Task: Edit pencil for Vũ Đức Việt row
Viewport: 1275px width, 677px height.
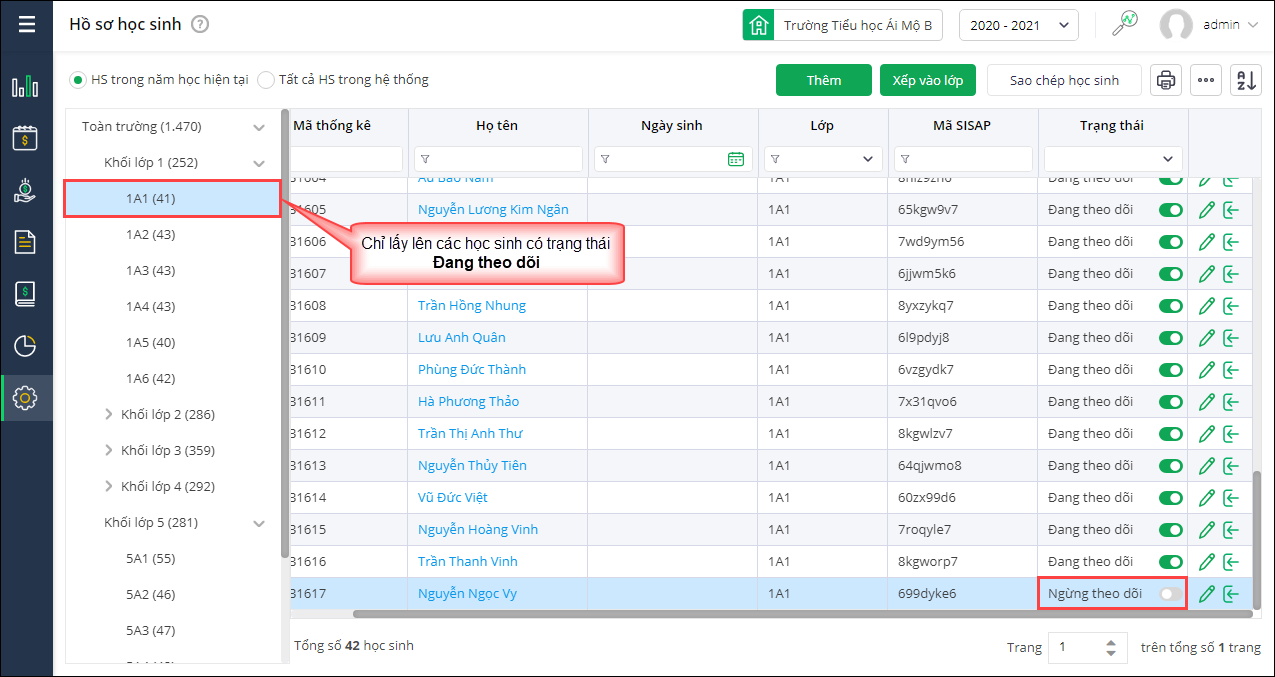Action: (1206, 497)
